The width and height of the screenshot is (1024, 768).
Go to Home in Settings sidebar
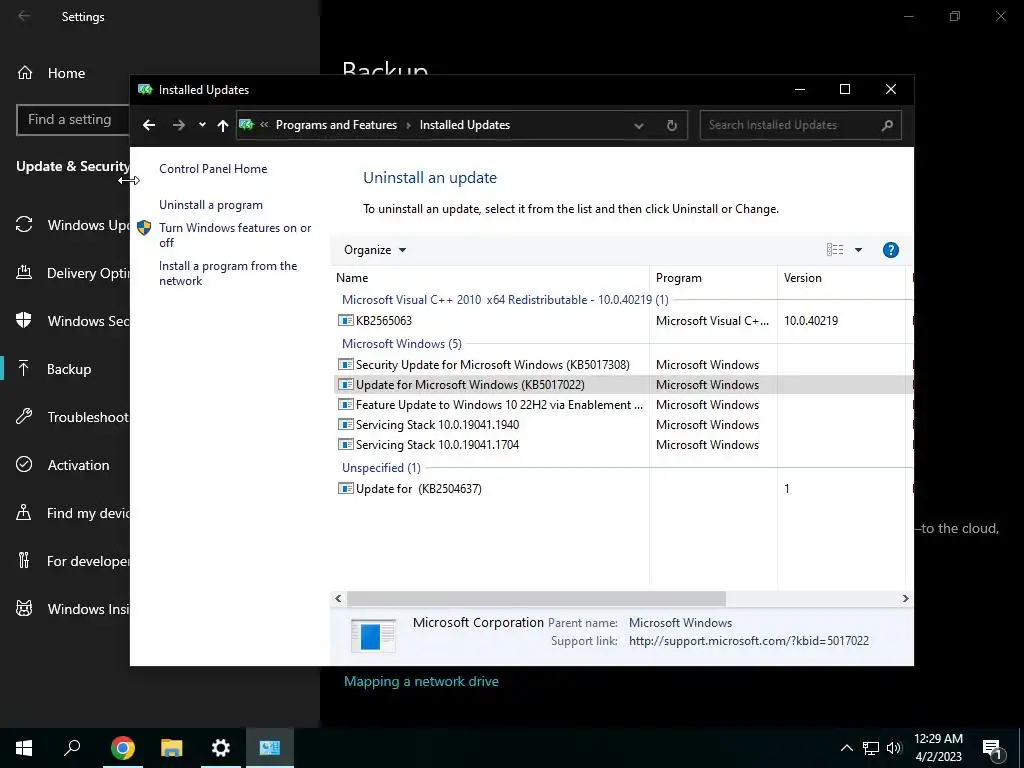pos(65,73)
